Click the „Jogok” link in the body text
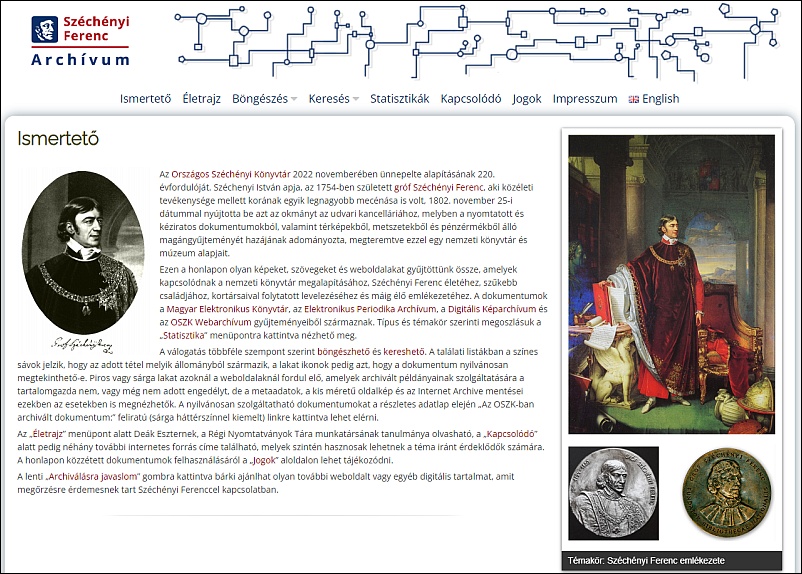This screenshot has height=574, width=802. 262,460
